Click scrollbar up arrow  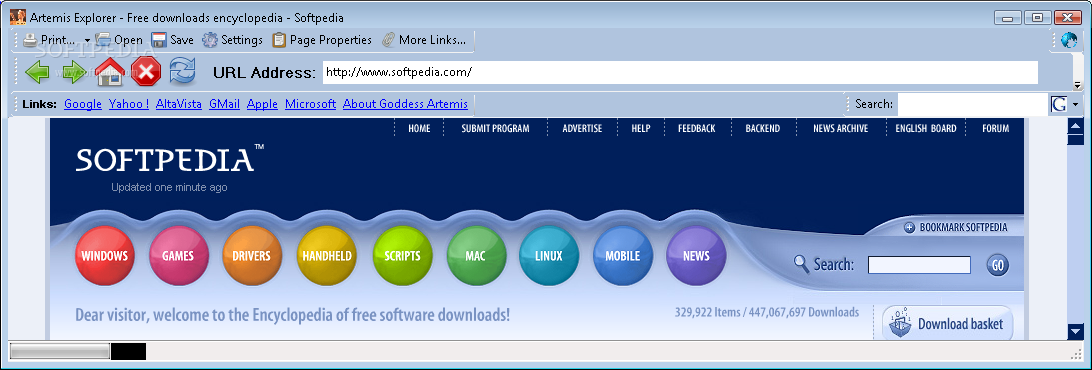tap(1076, 126)
